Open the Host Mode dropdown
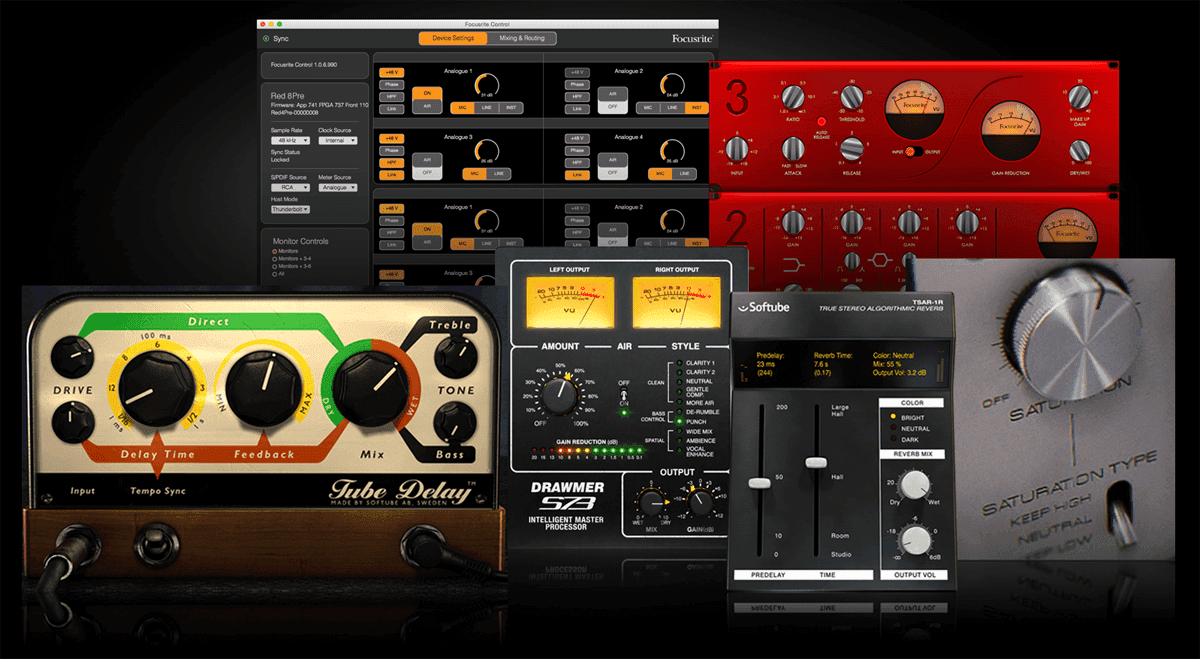This screenshot has height=659, width=1200. click(x=290, y=208)
